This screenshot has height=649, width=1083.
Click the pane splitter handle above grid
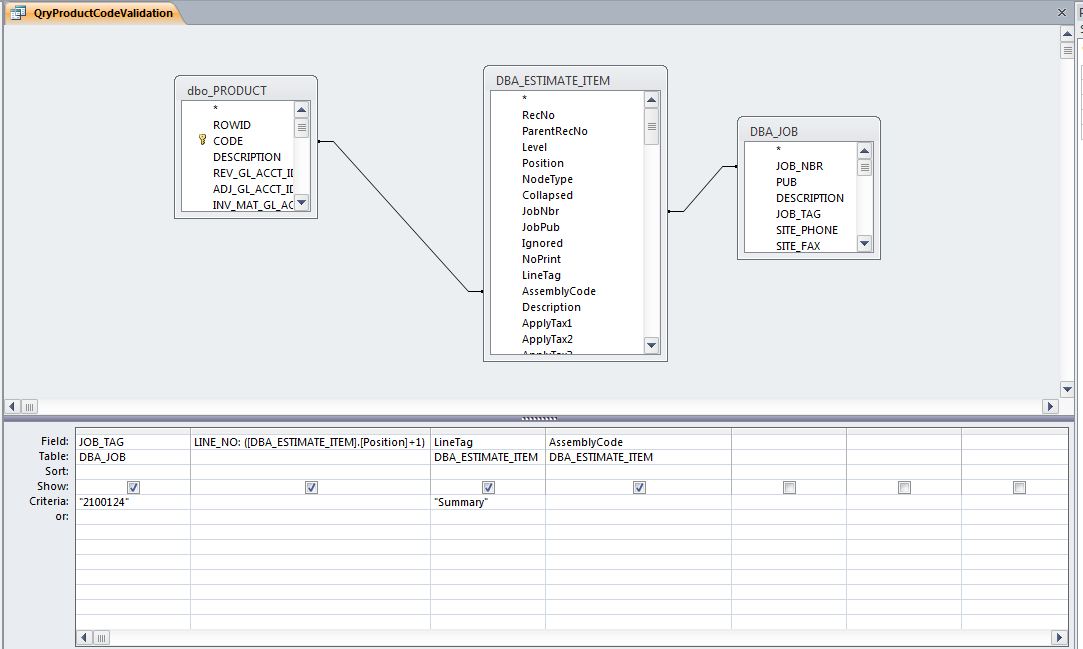[x=539, y=418]
